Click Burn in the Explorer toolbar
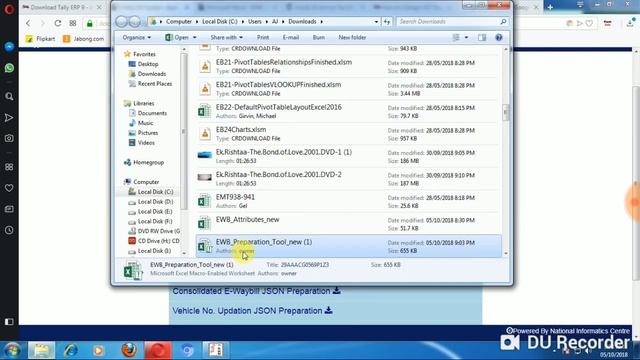This screenshot has width=640, height=360. [319, 38]
